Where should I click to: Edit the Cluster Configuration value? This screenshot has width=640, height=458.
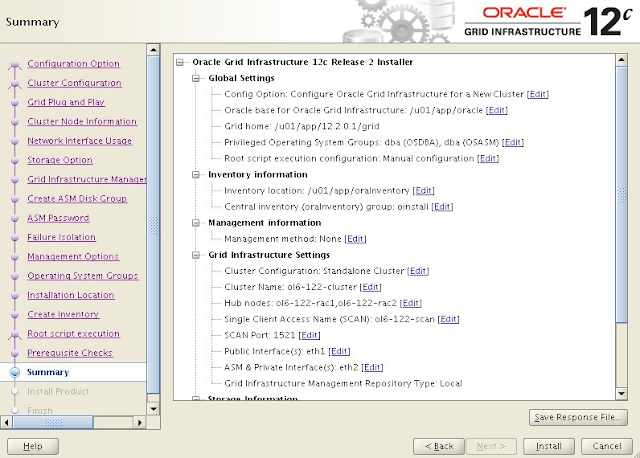pos(418,271)
